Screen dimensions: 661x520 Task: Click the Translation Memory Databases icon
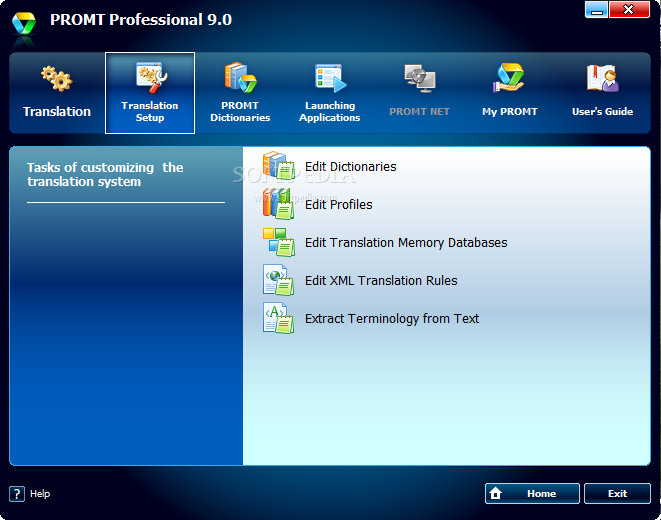pos(278,242)
